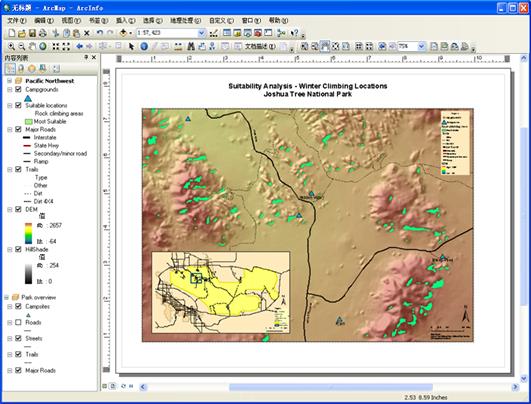This screenshot has height=404, width=531.
Task: Open the map scale dropdown
Action: pos(201,33)
